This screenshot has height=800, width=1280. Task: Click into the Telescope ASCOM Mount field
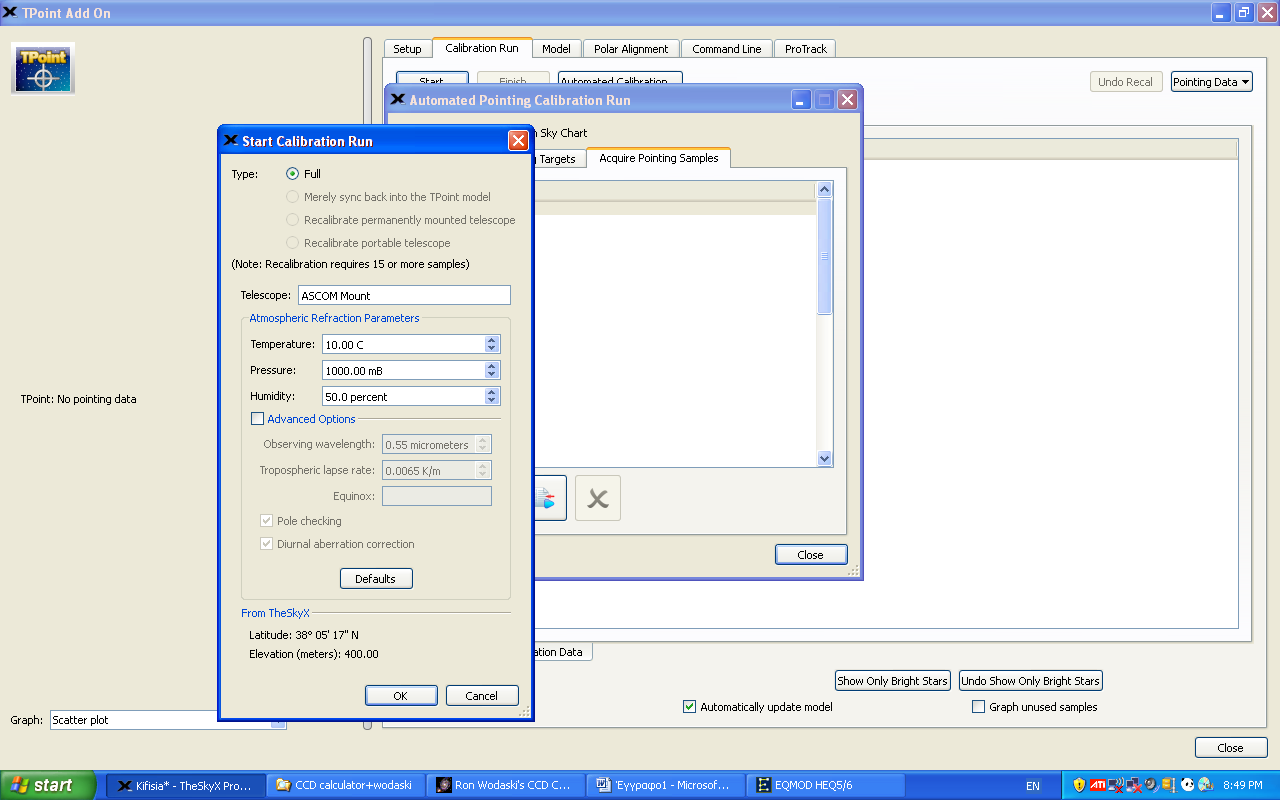(404, 295)
